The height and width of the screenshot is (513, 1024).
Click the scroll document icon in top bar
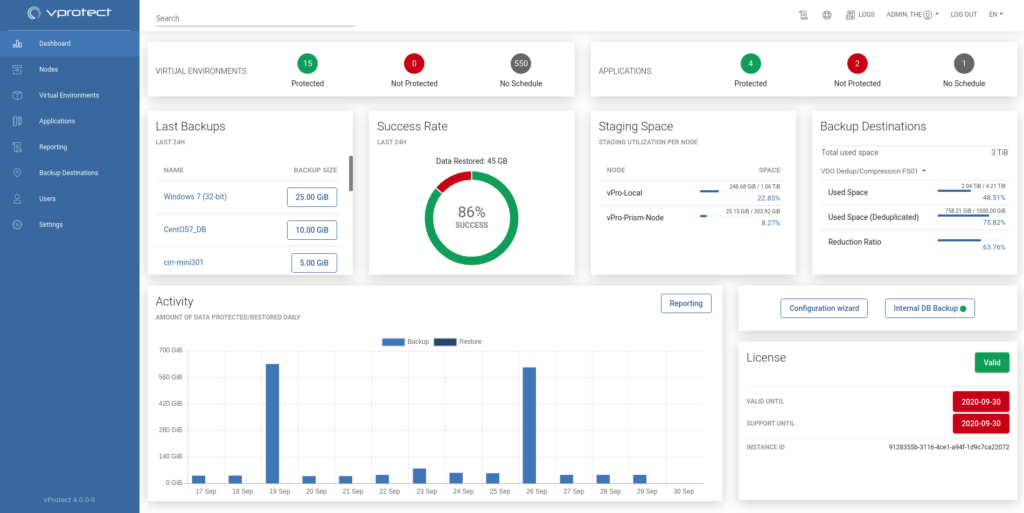[x=803, y=15]
